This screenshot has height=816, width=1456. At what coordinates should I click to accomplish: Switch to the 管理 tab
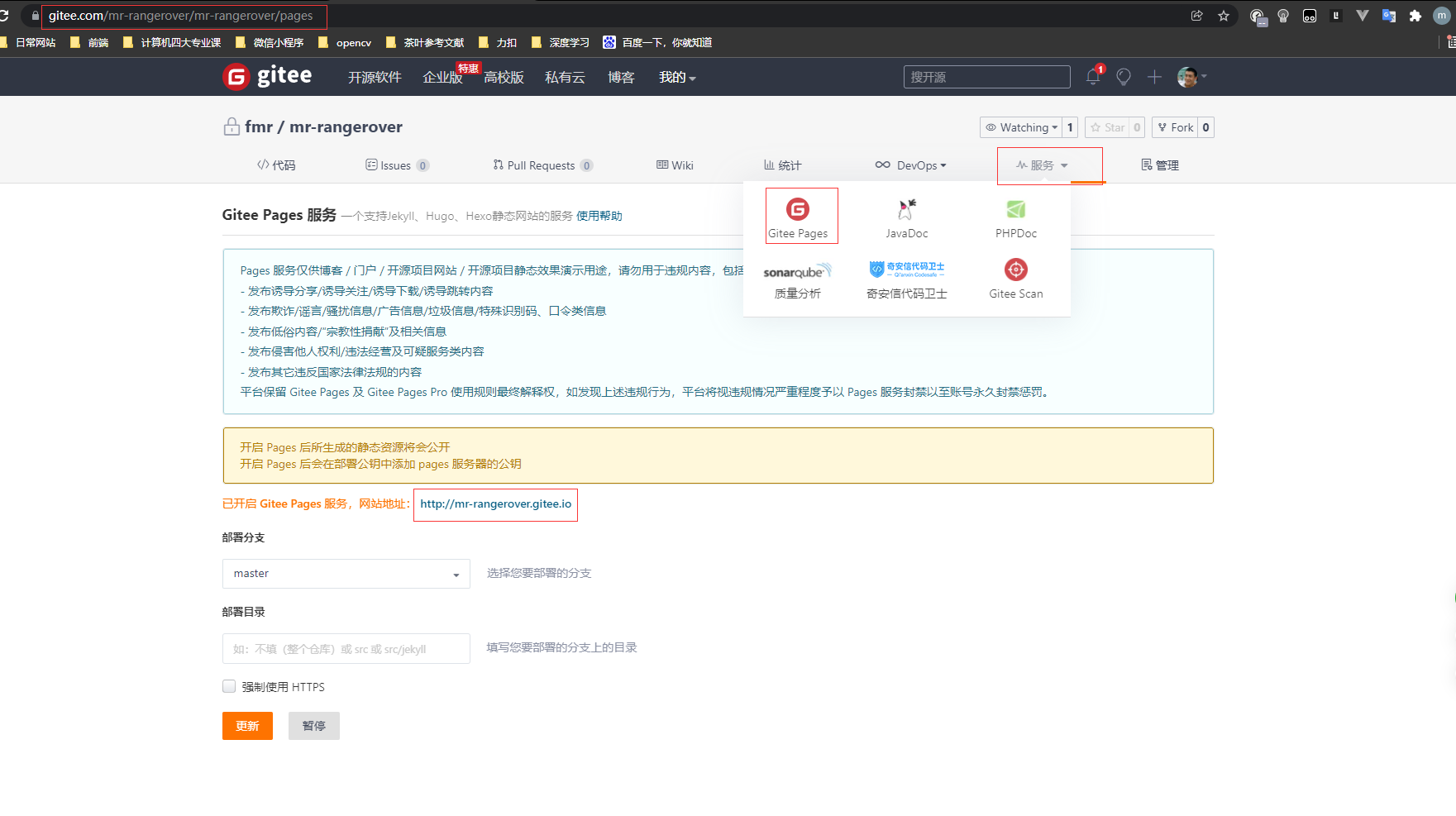point(1160,165)
